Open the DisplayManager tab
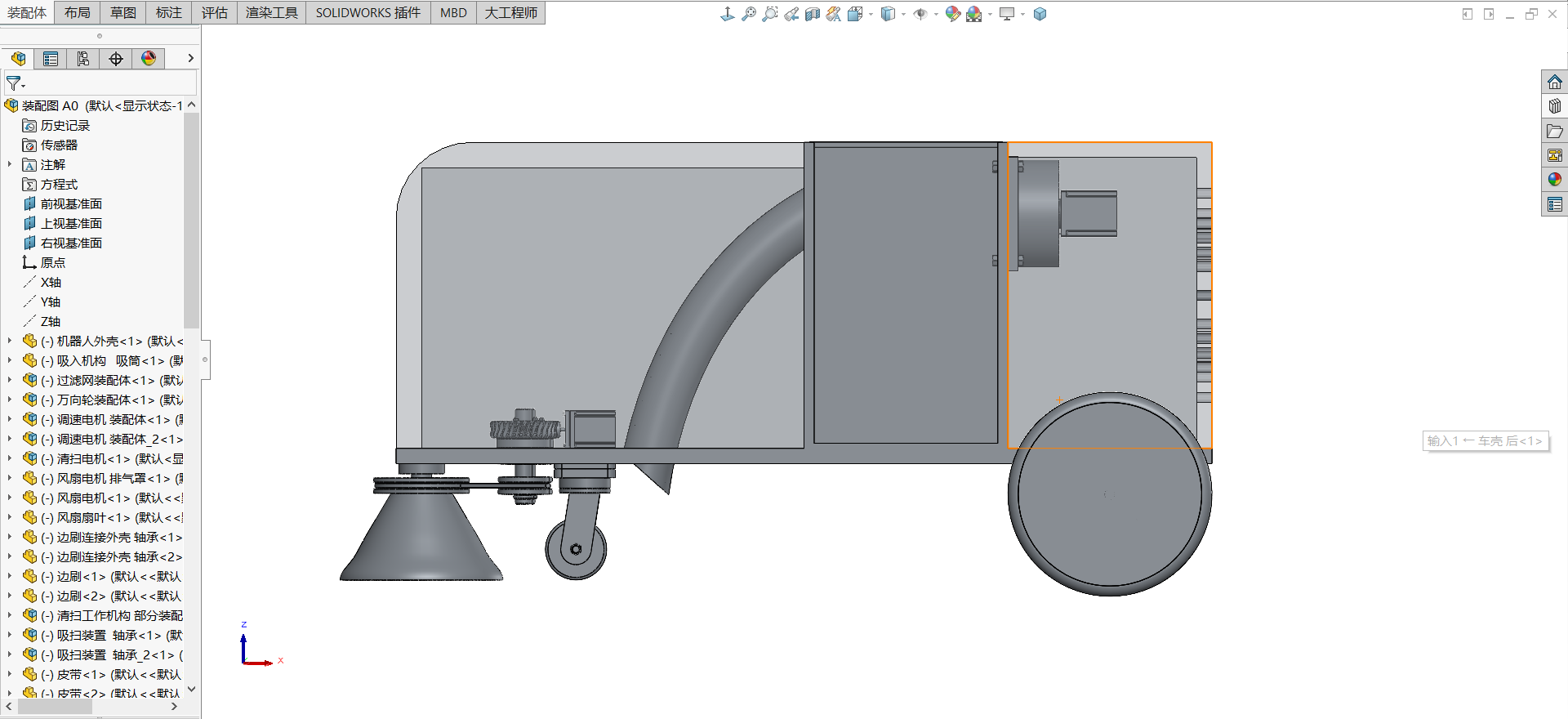The height and width of the screenshot is (719, 1568). coord(148,59)
